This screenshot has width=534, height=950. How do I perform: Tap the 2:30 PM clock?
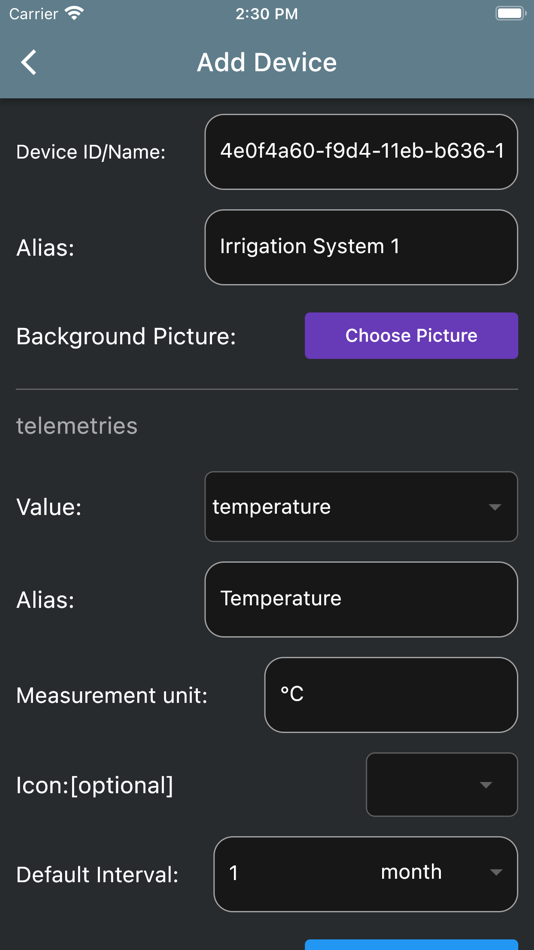click(x=267, y=13)
